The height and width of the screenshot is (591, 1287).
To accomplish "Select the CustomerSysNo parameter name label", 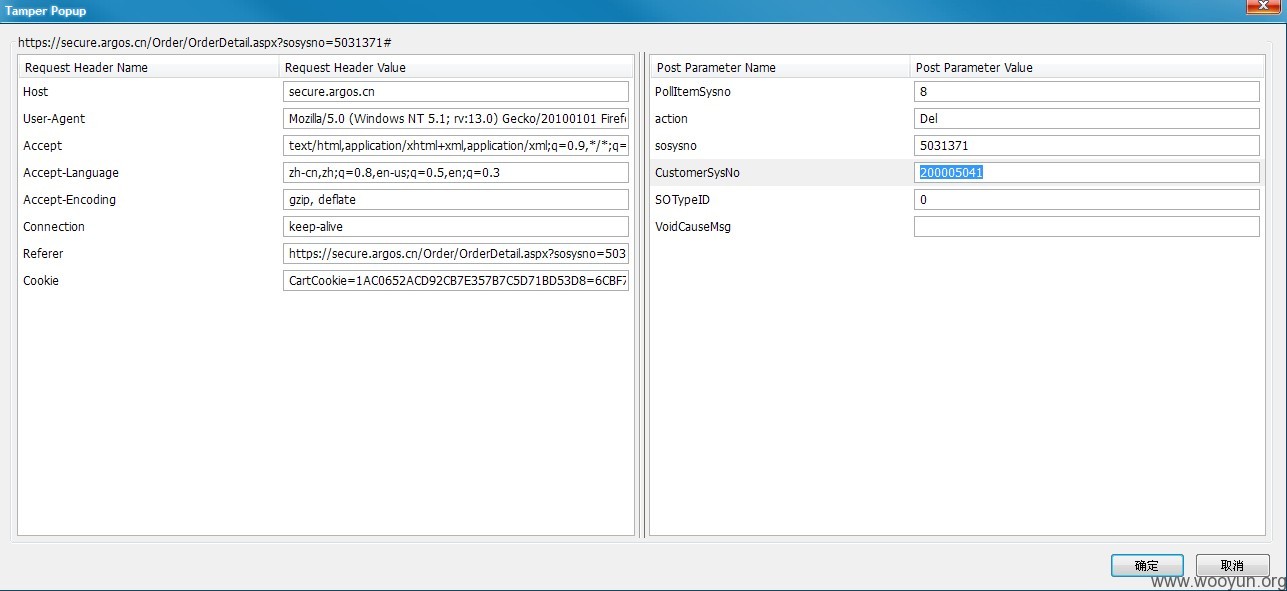I will click(697, 173).
